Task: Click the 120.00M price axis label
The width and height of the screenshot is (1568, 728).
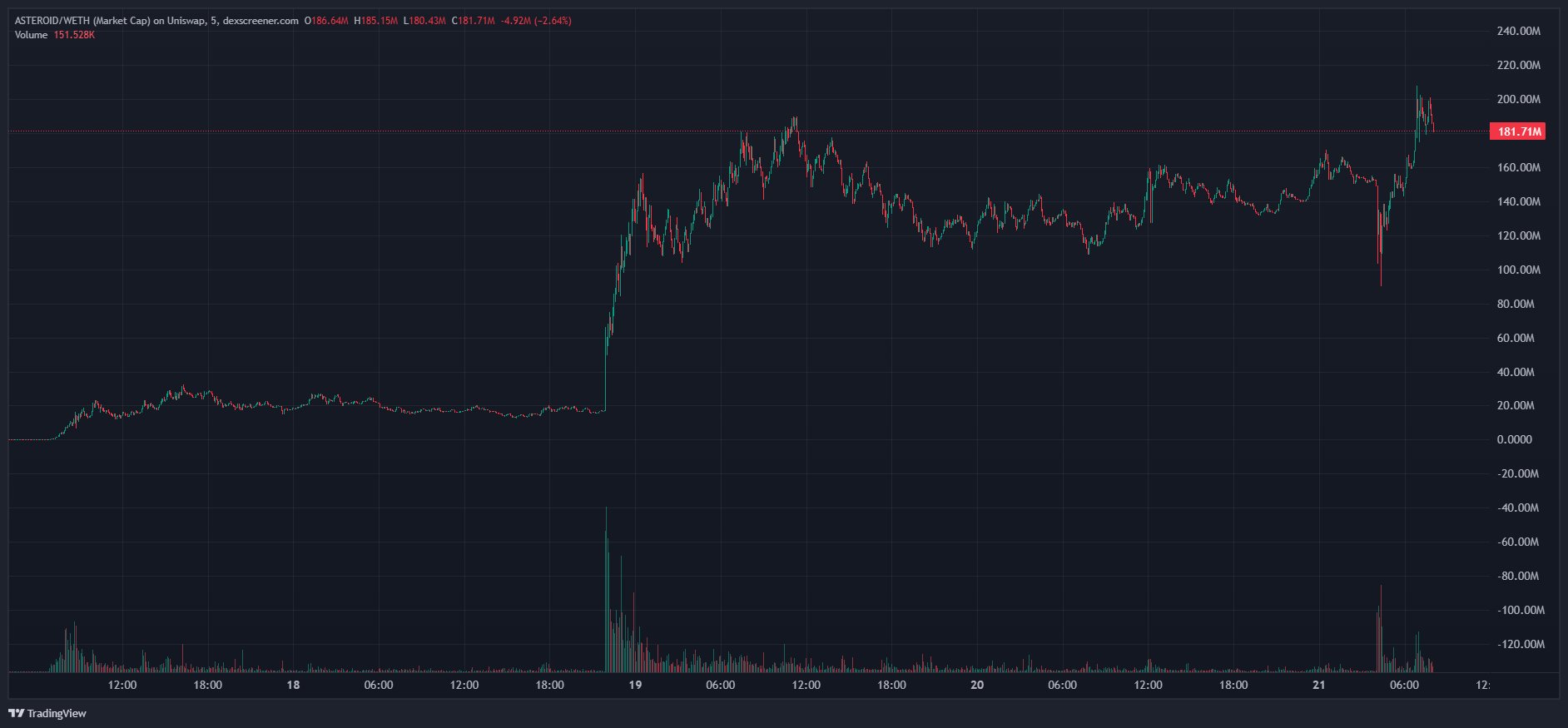Action: point(1518,235)
